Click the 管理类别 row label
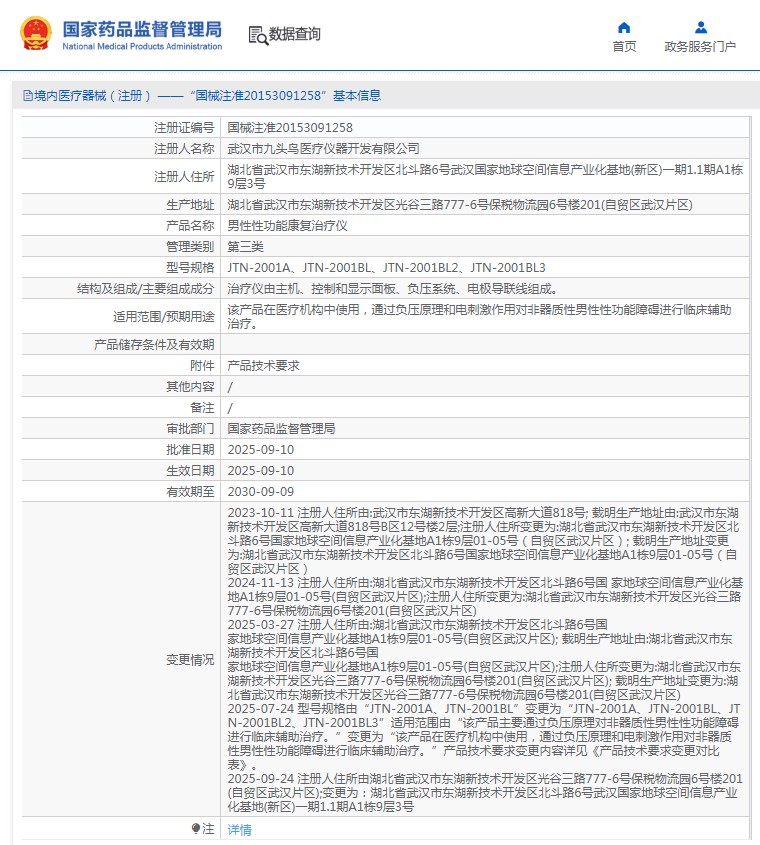The width and height of the screenshot is (760, 845). [x=190, y=247]
